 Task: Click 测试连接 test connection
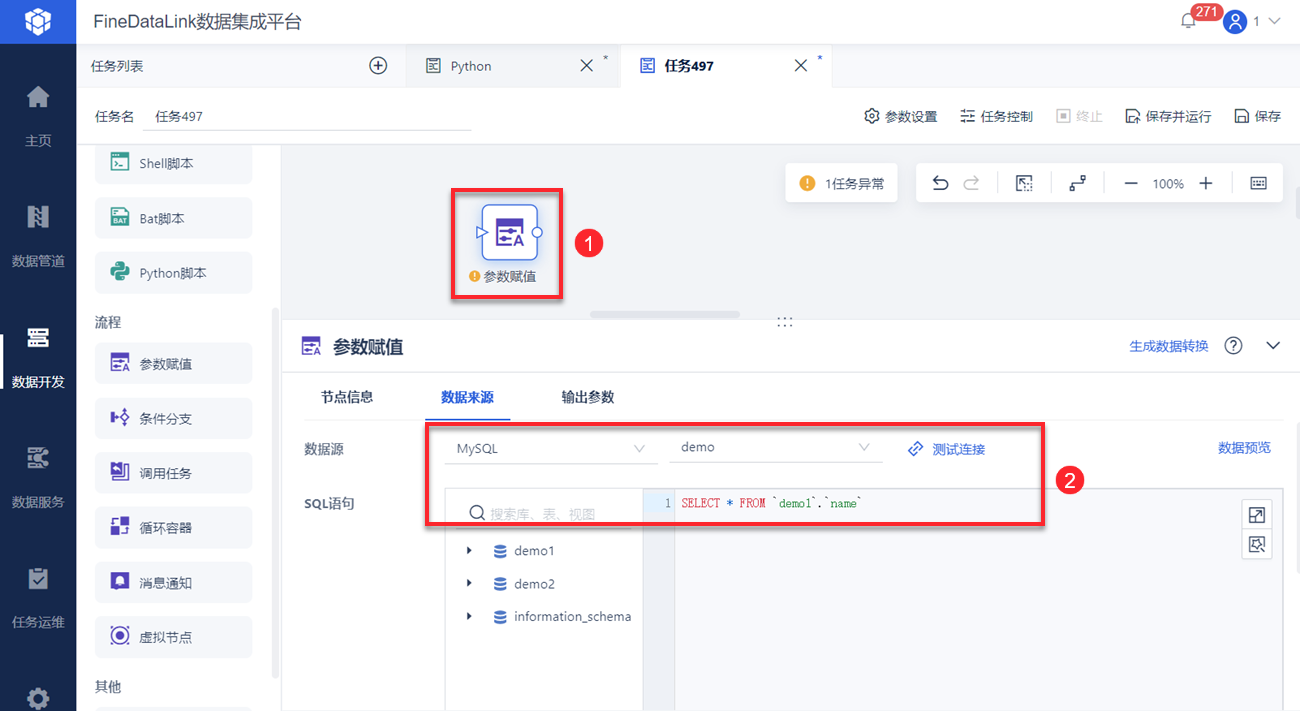point(946,449)
